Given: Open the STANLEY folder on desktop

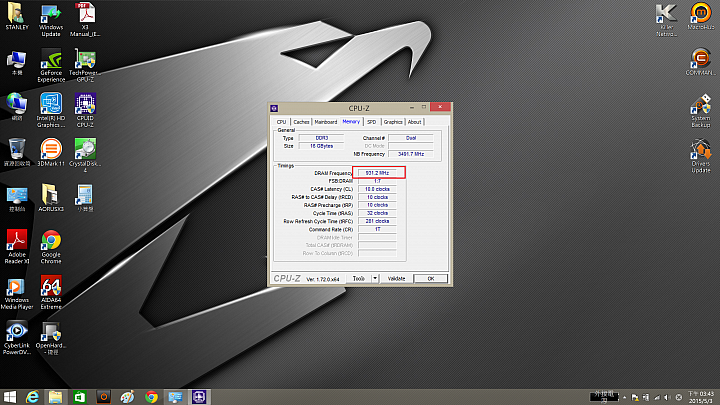Looking at the screenshot, I should (x=17, y=17).
